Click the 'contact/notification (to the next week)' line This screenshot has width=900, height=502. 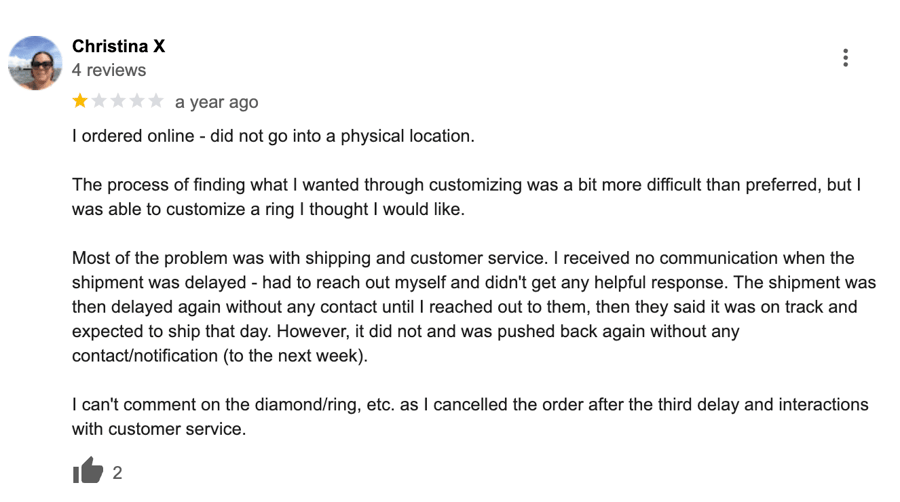[x=219, y=356]
